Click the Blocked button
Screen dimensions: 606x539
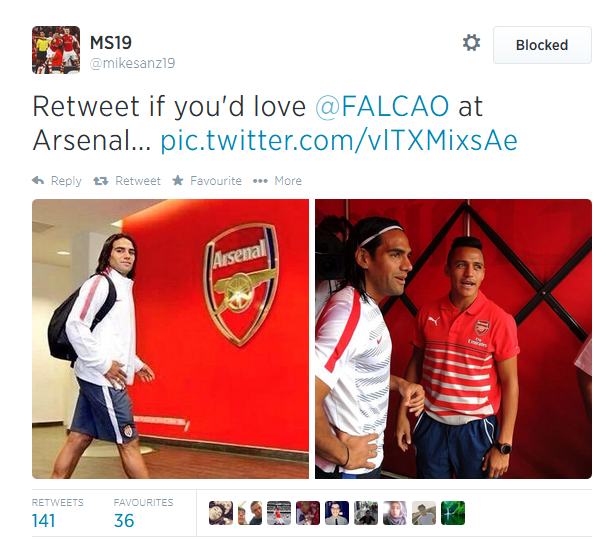tap(542, 45)
